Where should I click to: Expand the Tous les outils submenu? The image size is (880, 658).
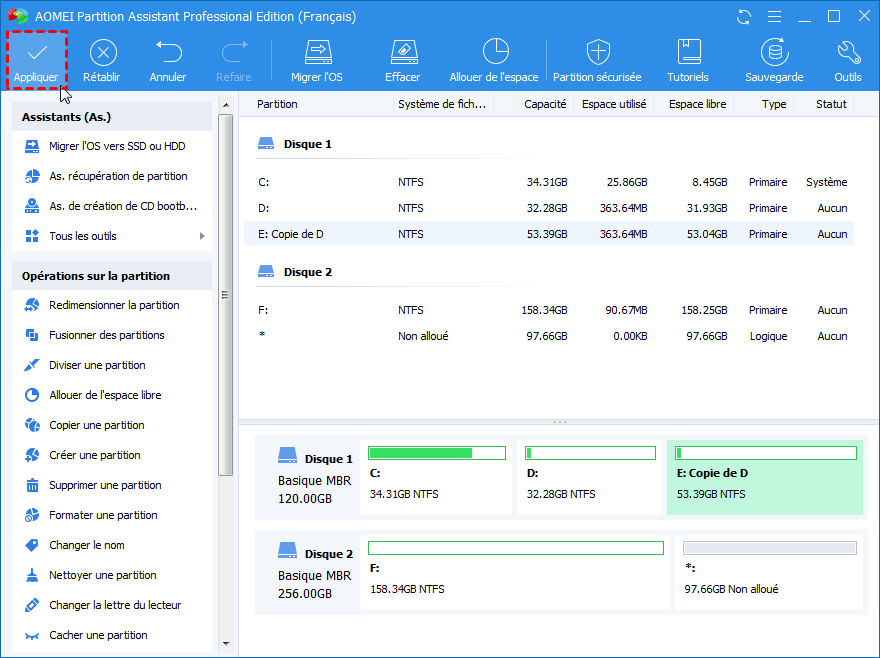(112, 236)
